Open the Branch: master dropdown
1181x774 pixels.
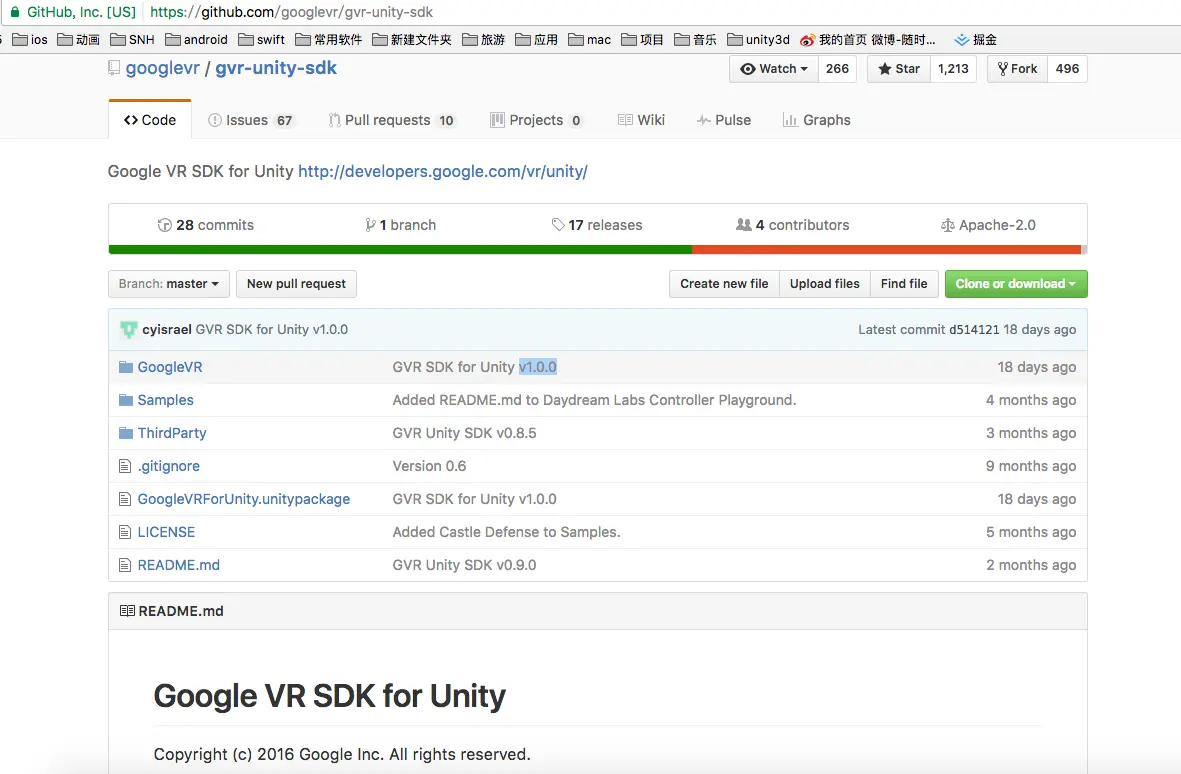click(169, 284)
